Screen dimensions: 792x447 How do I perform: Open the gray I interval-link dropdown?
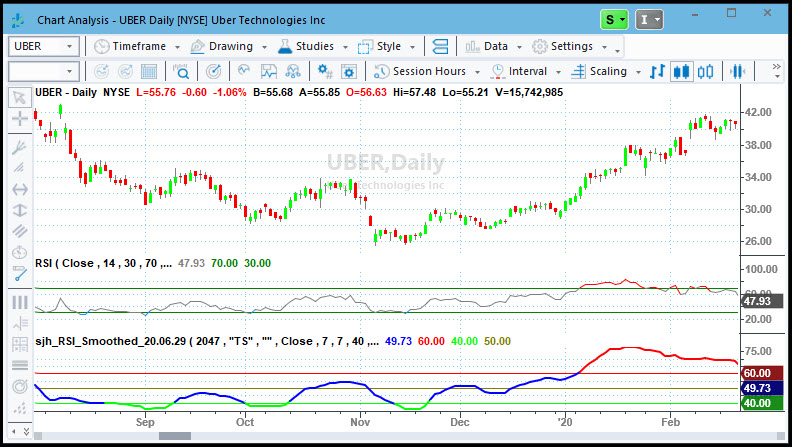tap(649, 20)
